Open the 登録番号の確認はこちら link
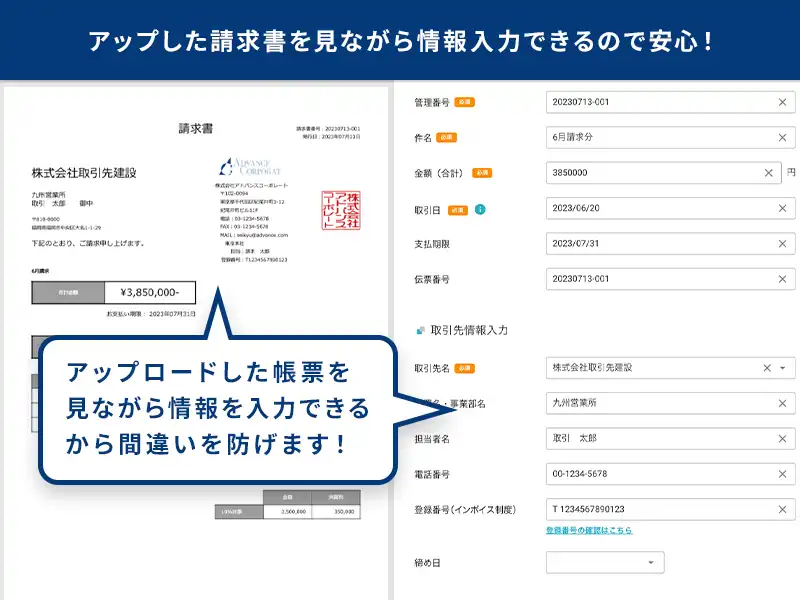Screen dimensions: 800x600 point(589,531)
